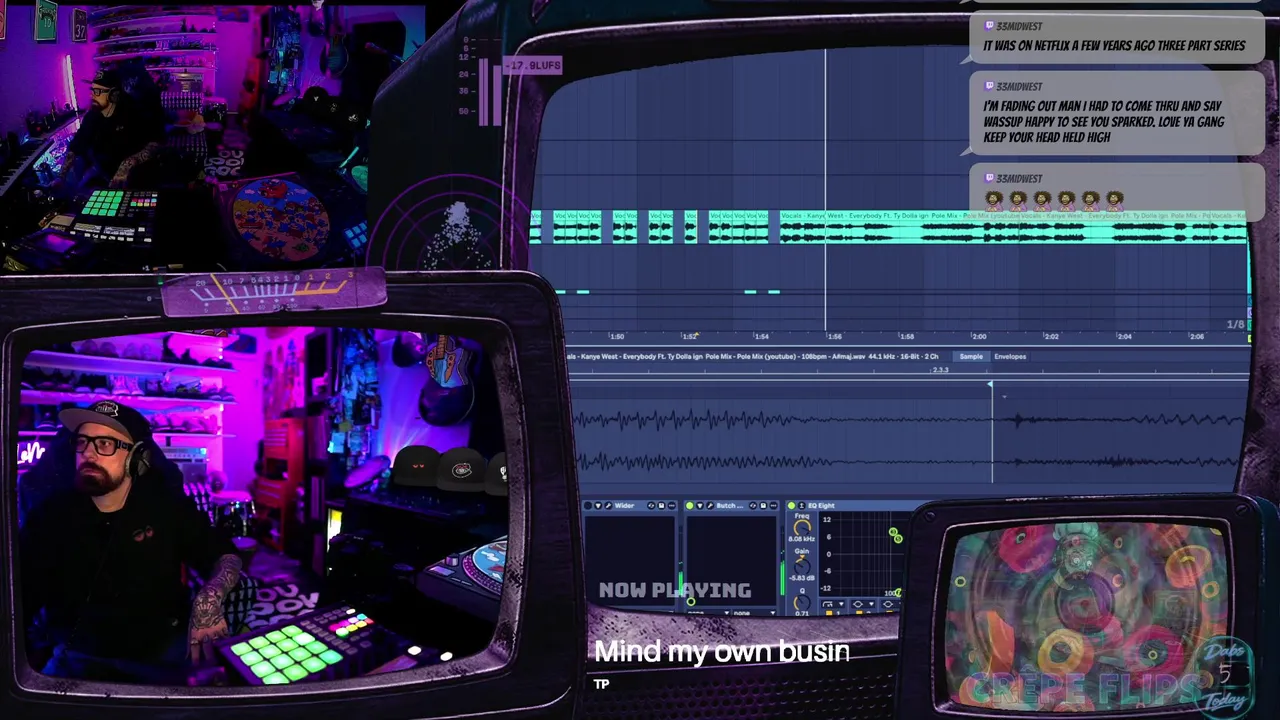Open the Wider device options menu

click(672, 506)
